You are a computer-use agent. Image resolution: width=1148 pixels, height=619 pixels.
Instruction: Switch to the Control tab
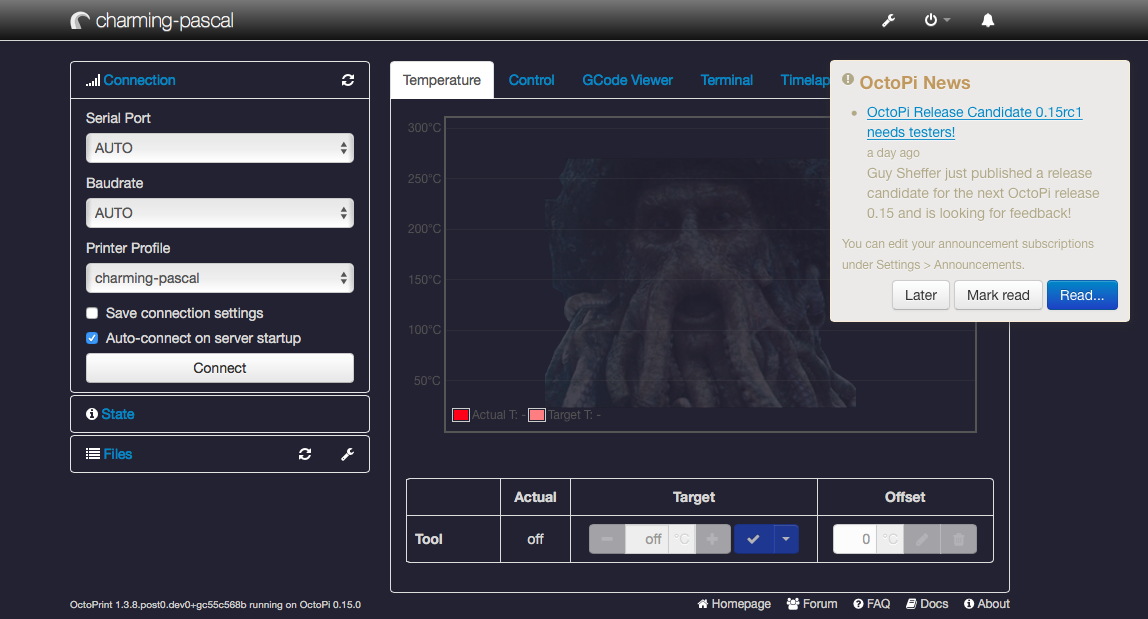pyautogui.click(x=532, y=80)
